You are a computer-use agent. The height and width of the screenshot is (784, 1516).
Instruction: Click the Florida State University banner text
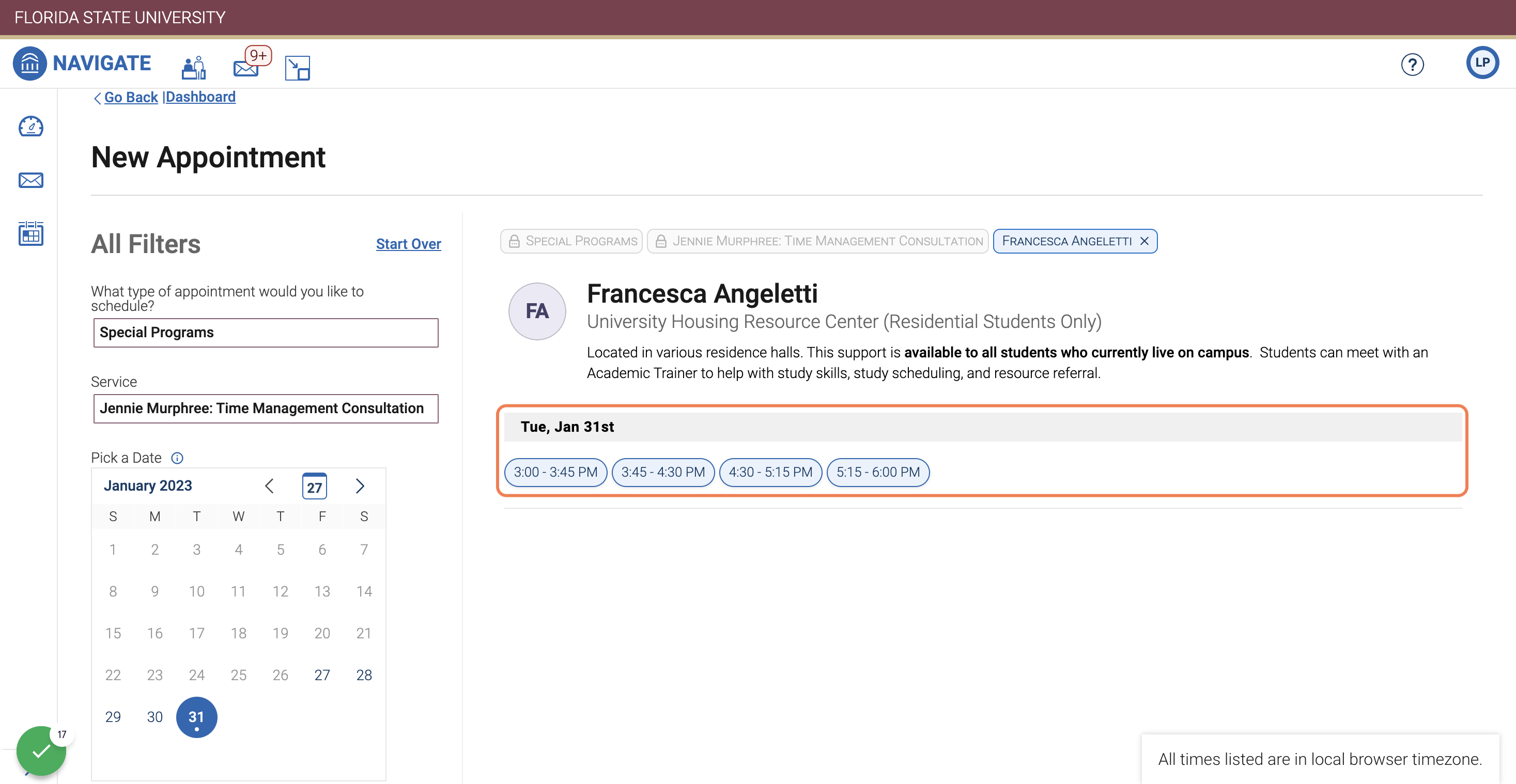tap(120, 18)
